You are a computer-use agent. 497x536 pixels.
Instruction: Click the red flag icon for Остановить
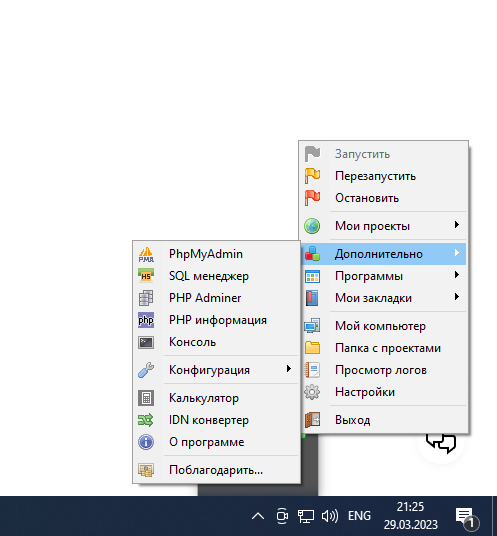coord(312,198)
